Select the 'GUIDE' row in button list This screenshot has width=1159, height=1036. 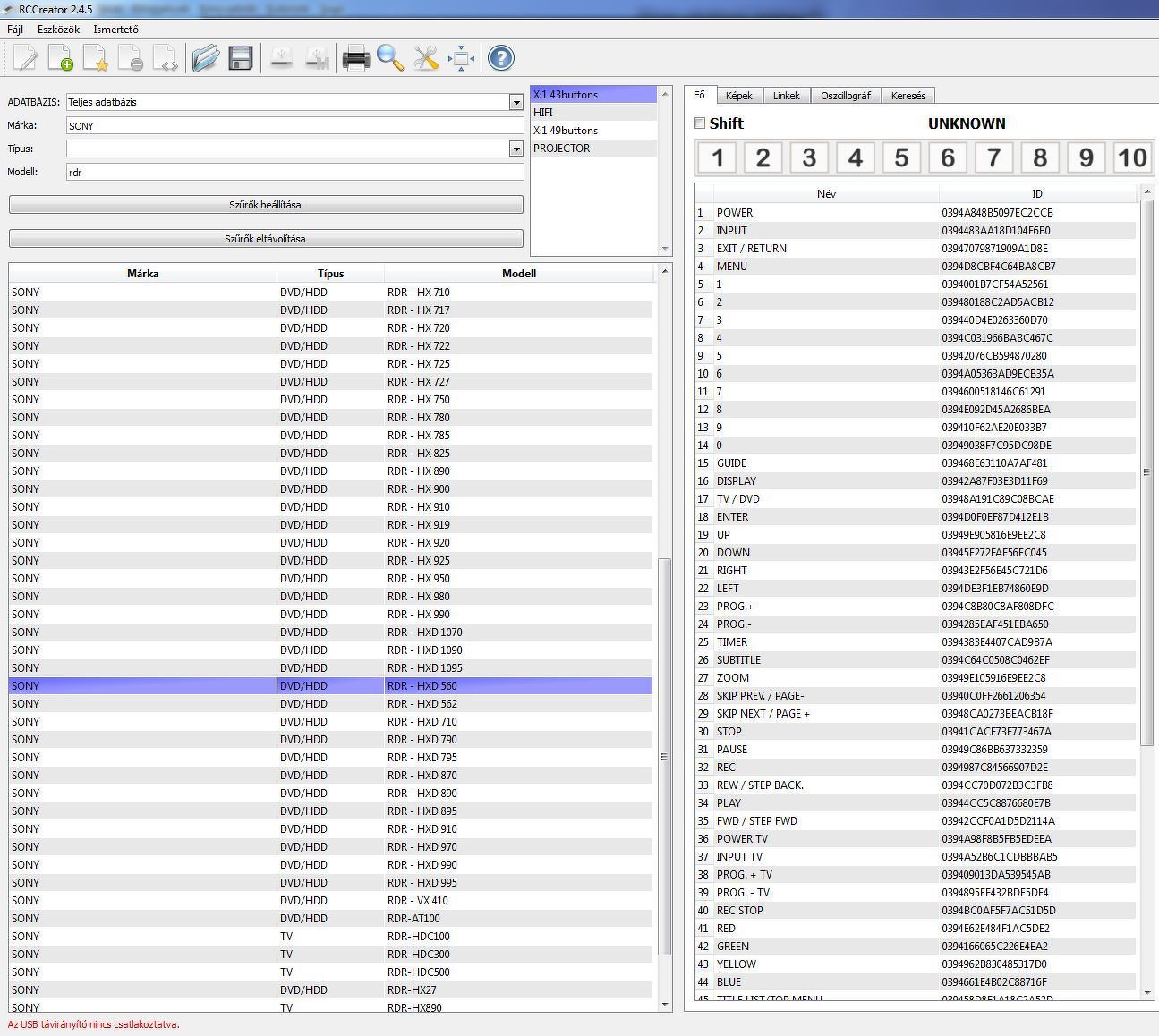tap(916, 463)
